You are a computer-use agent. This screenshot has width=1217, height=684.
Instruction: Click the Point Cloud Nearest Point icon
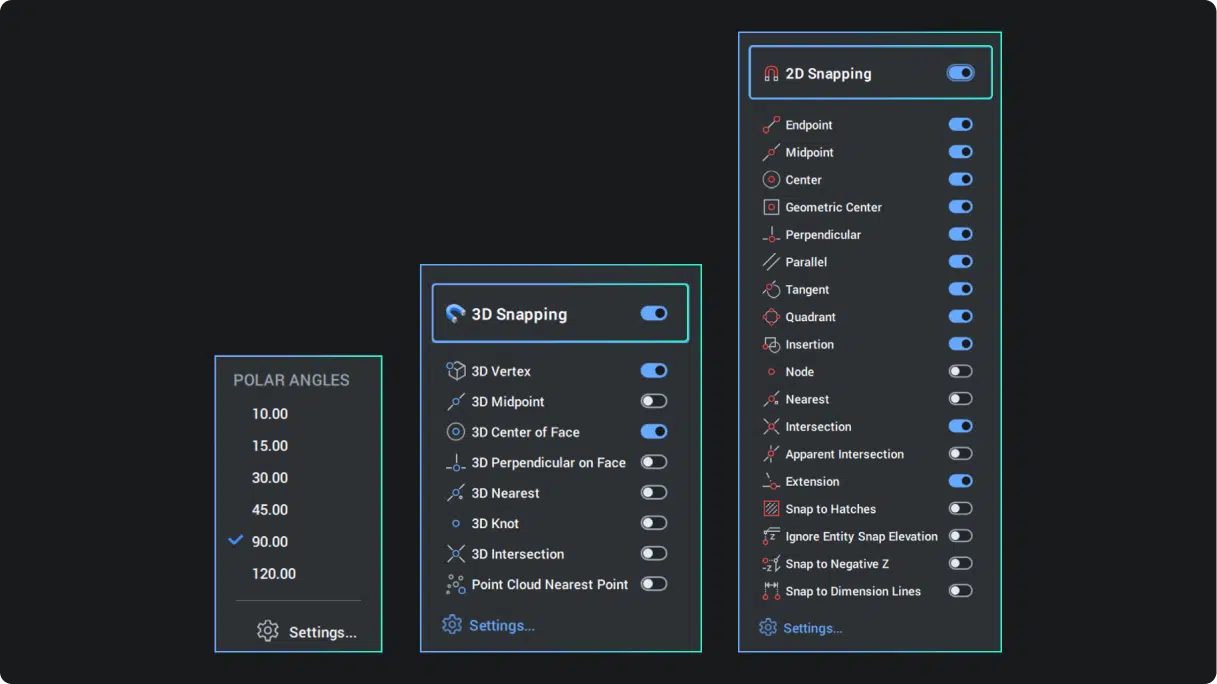pyautogui.click(x=456, y=583)
